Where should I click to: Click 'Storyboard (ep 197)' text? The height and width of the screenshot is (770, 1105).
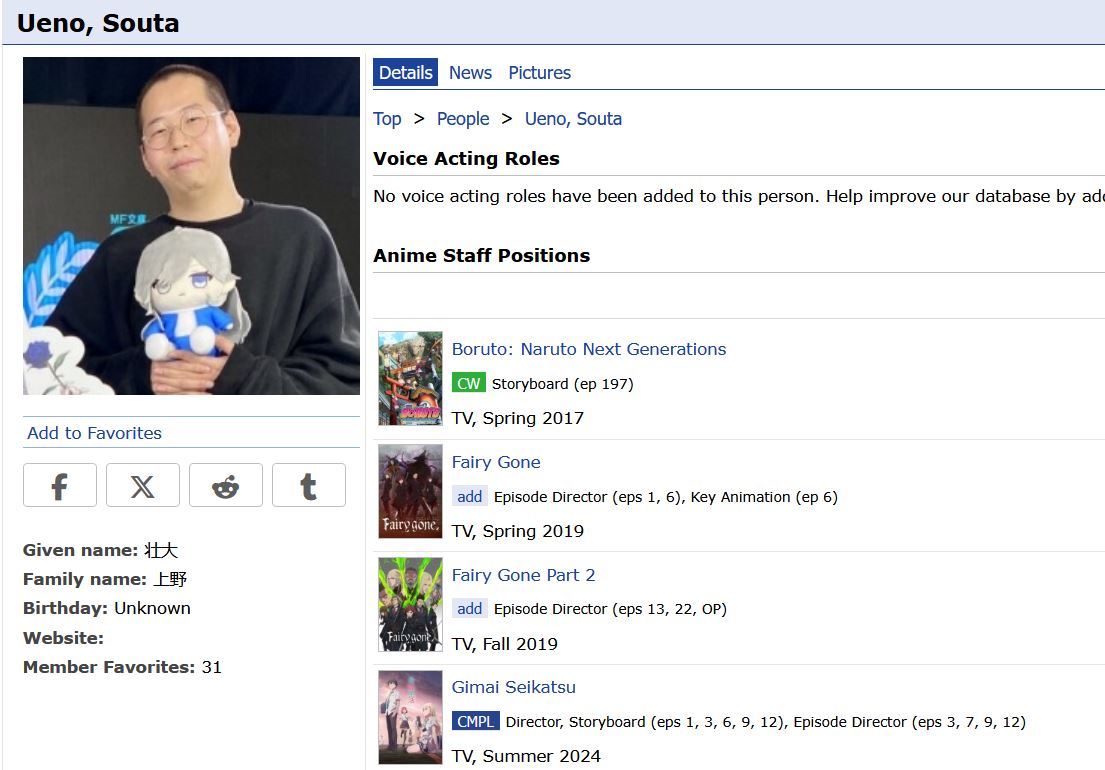[x=562, y=384]
